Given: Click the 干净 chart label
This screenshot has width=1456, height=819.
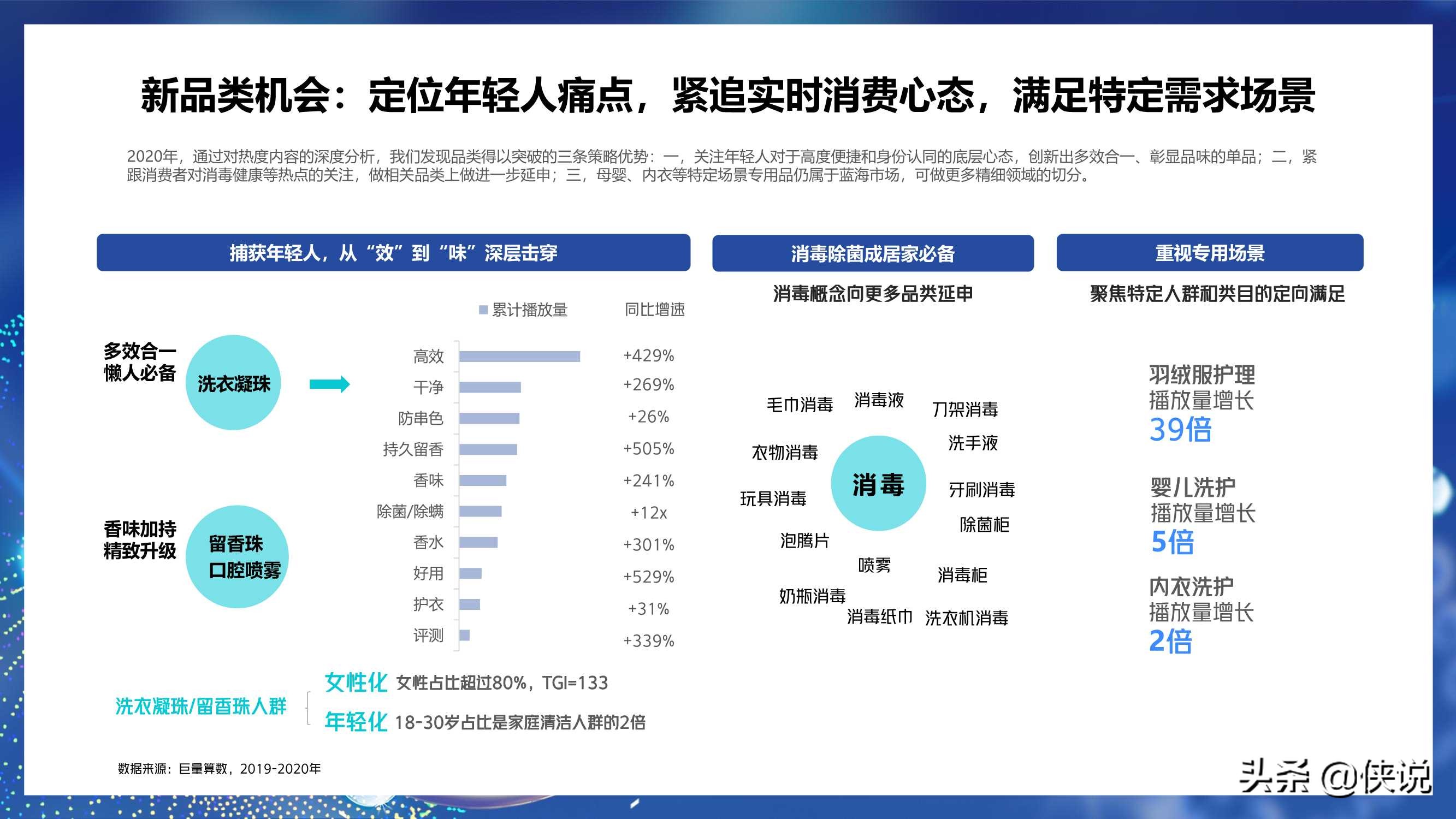Looking at the screenshot, I should point(428,387).
